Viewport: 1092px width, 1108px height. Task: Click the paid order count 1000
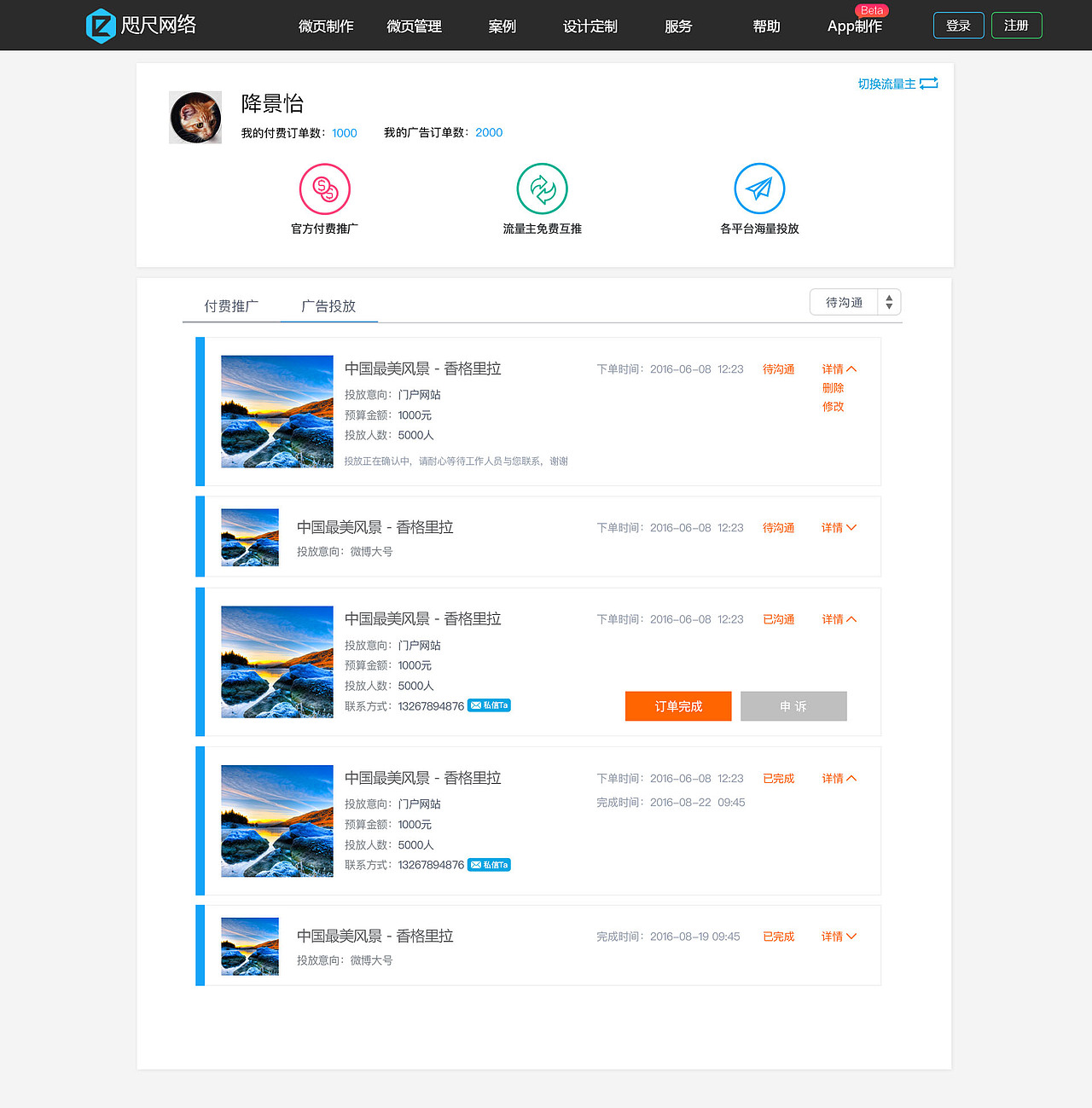coord(345,133)
